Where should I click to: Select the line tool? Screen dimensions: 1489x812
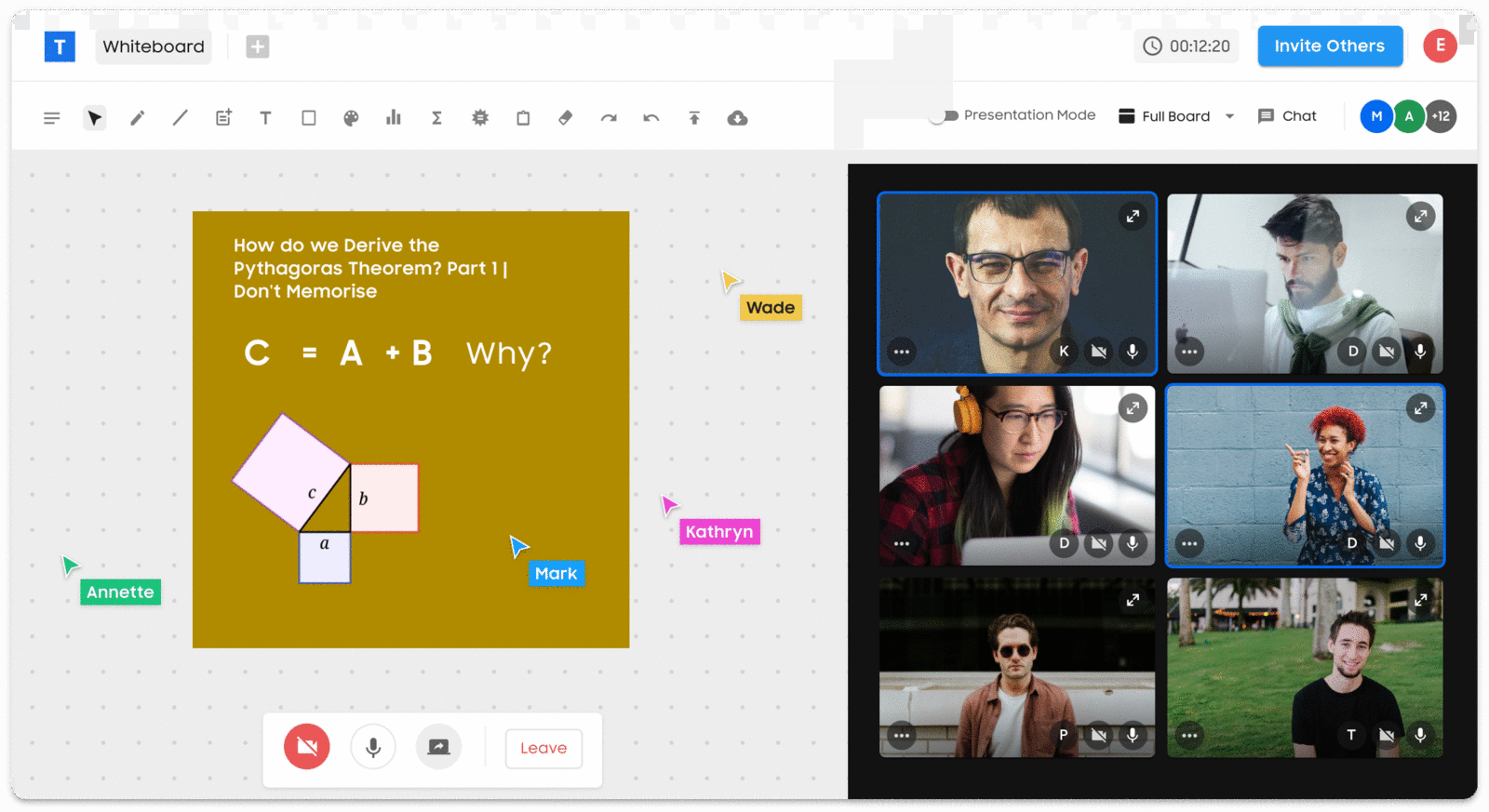click(x=181, y=118)
